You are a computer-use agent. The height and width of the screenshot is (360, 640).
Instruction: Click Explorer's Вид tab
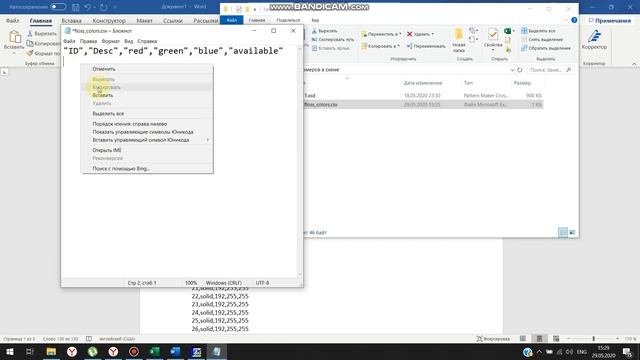pos(315,20)
